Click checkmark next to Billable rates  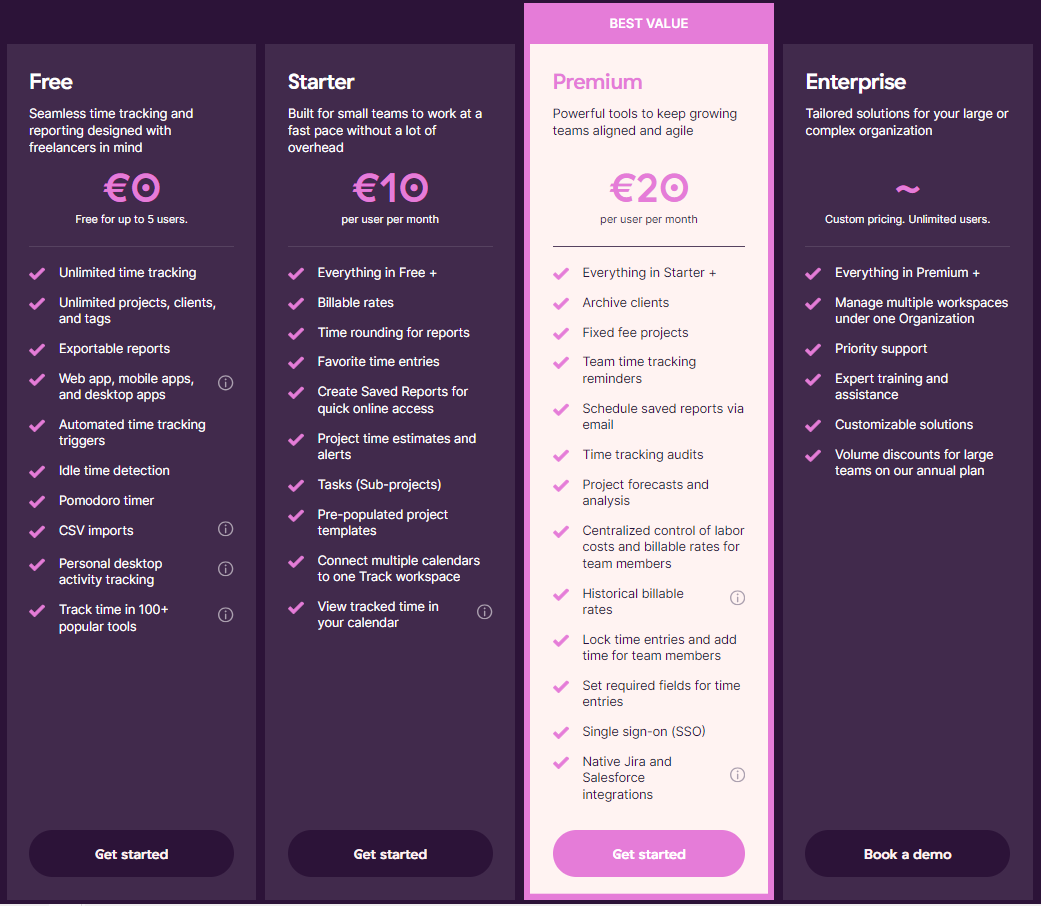(x=296, y=303)
